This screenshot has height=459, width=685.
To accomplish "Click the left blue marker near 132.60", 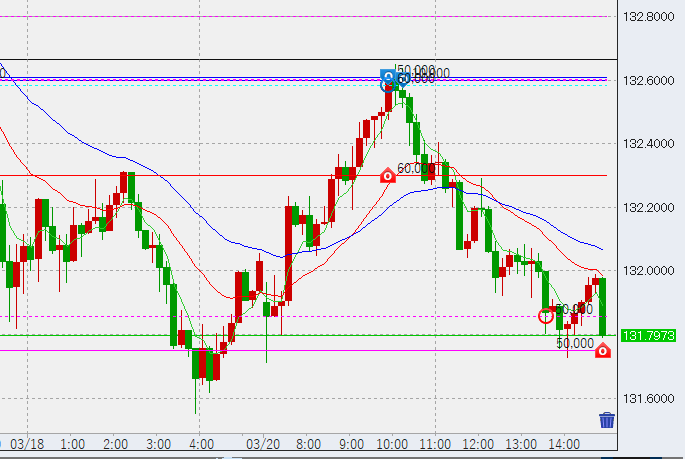I will tap(388, 77).
